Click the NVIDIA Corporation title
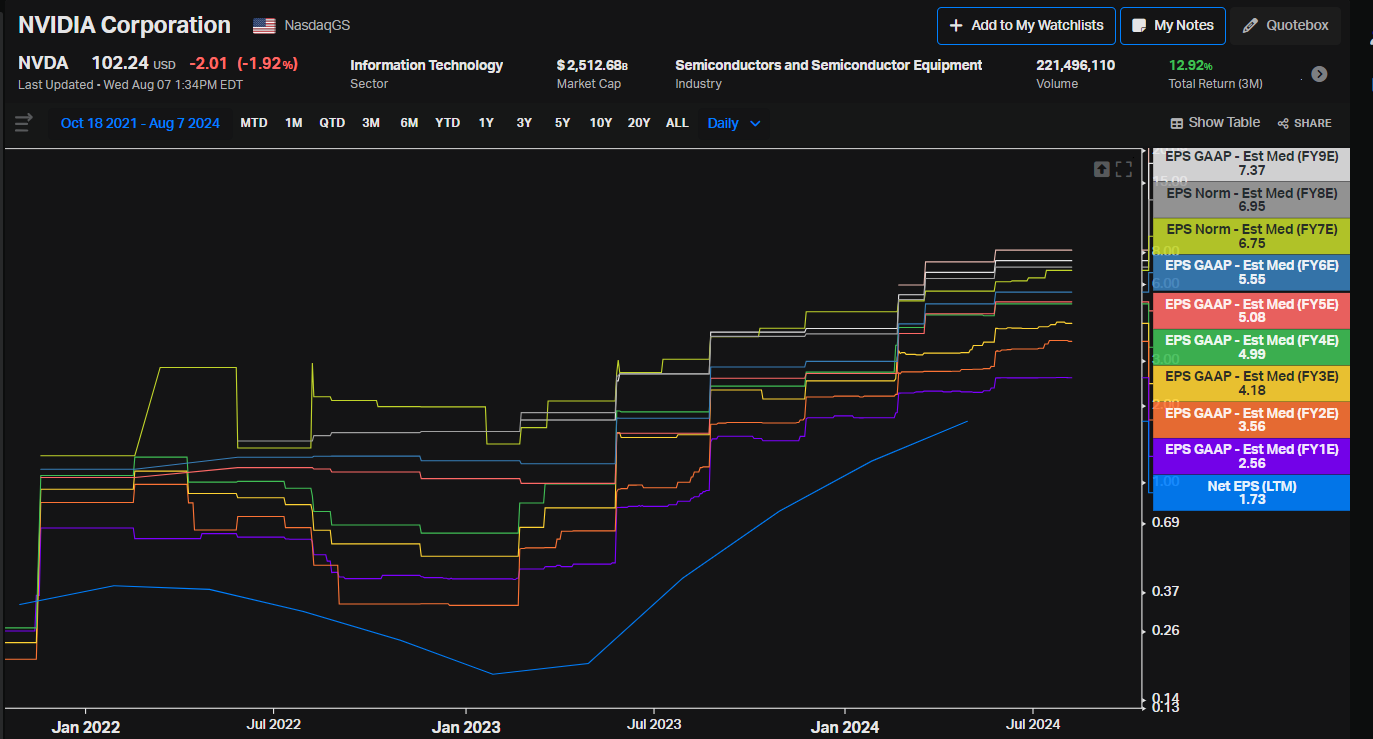Viewport: 1373px width, 739px height. tap(124, 25)
